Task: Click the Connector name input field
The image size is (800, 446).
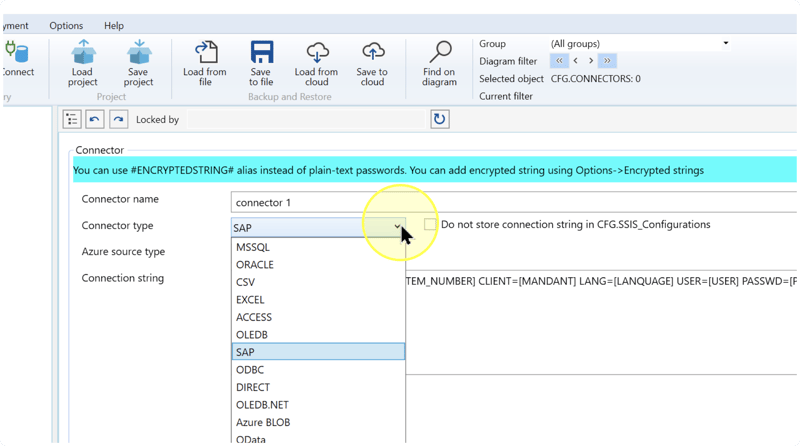Action: 514,202
